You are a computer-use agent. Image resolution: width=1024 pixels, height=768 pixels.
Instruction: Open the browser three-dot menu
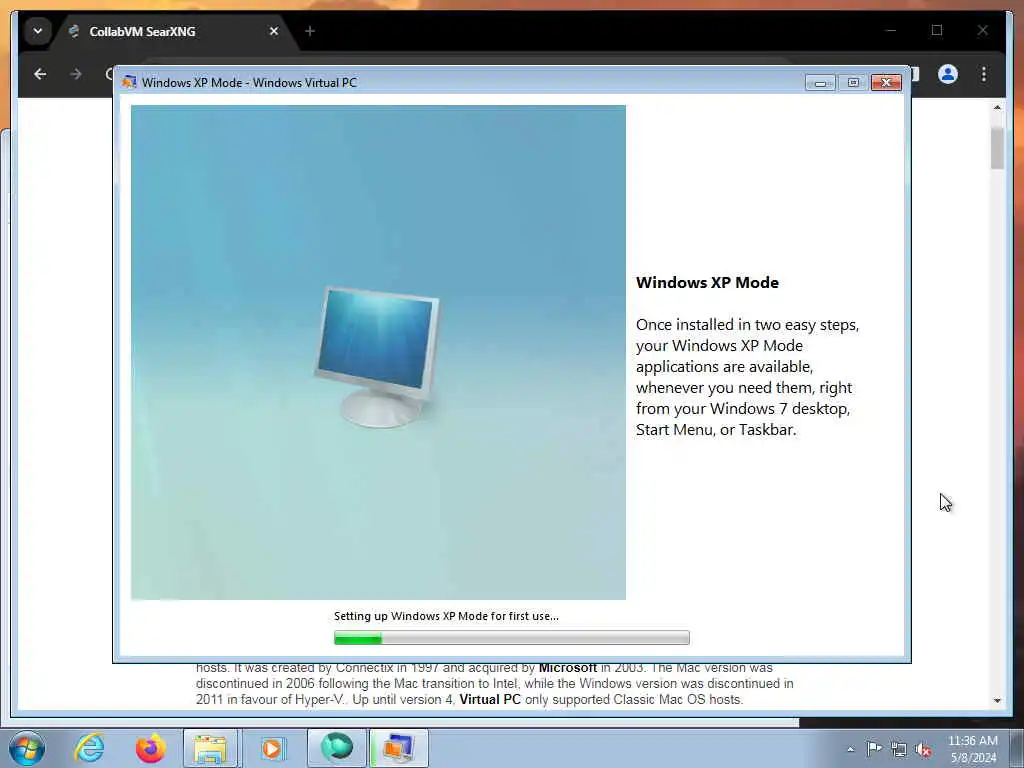(x=984, y=74)
